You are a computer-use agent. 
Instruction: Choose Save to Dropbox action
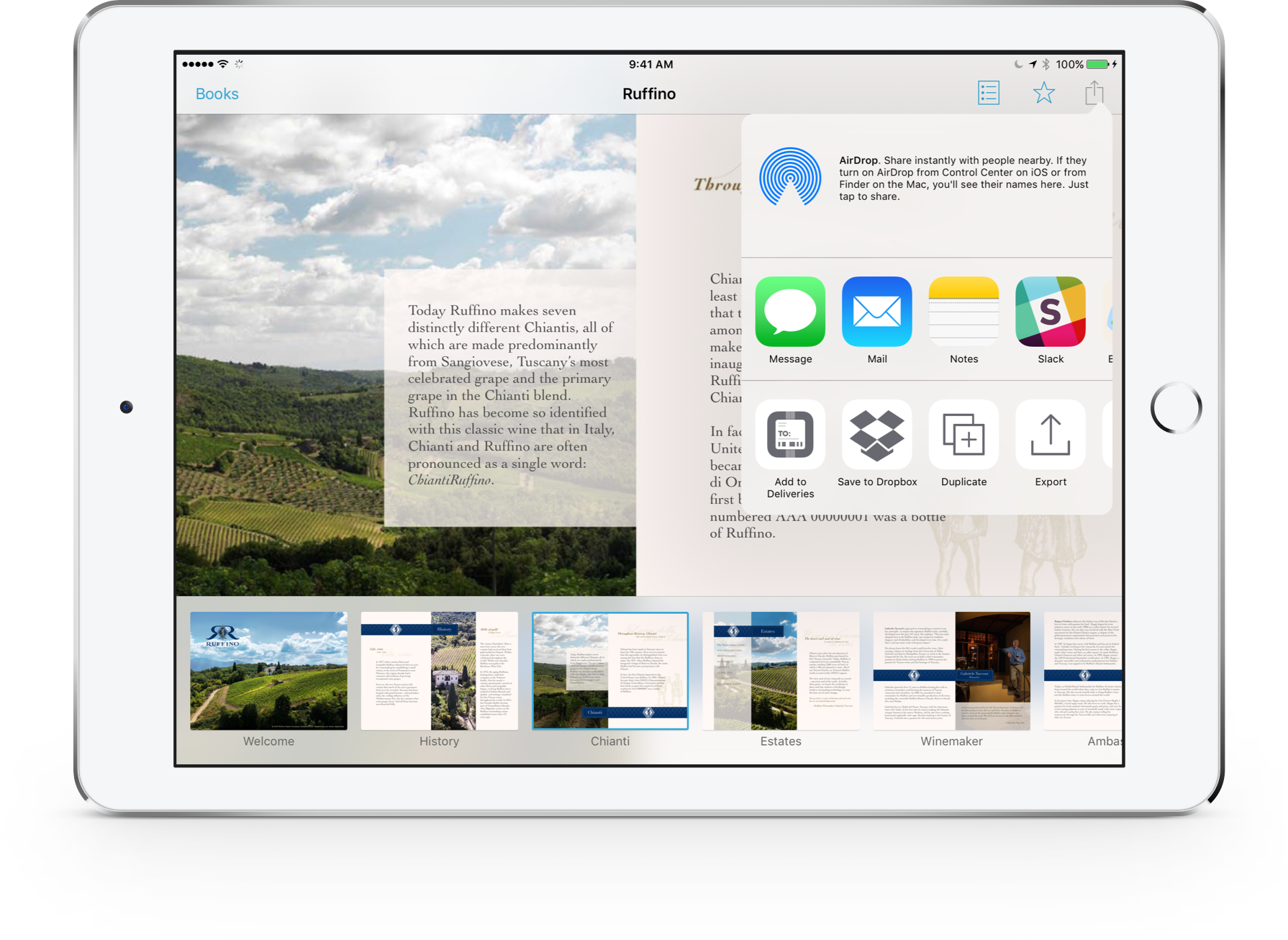(877, 443)
